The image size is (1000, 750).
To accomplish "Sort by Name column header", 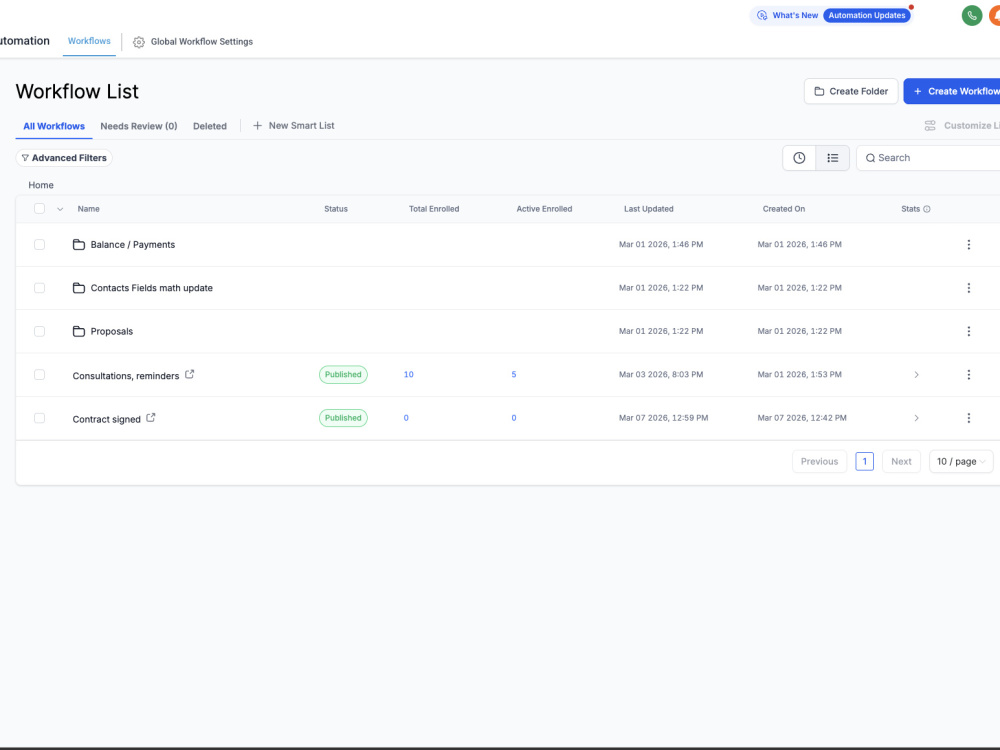I will [89, 209].
